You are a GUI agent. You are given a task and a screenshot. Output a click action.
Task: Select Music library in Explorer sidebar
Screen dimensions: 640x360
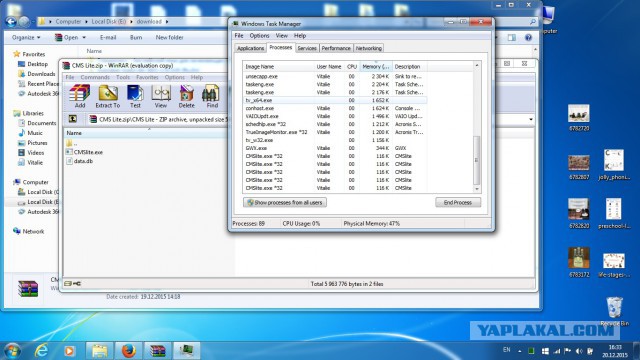[31, 133]
